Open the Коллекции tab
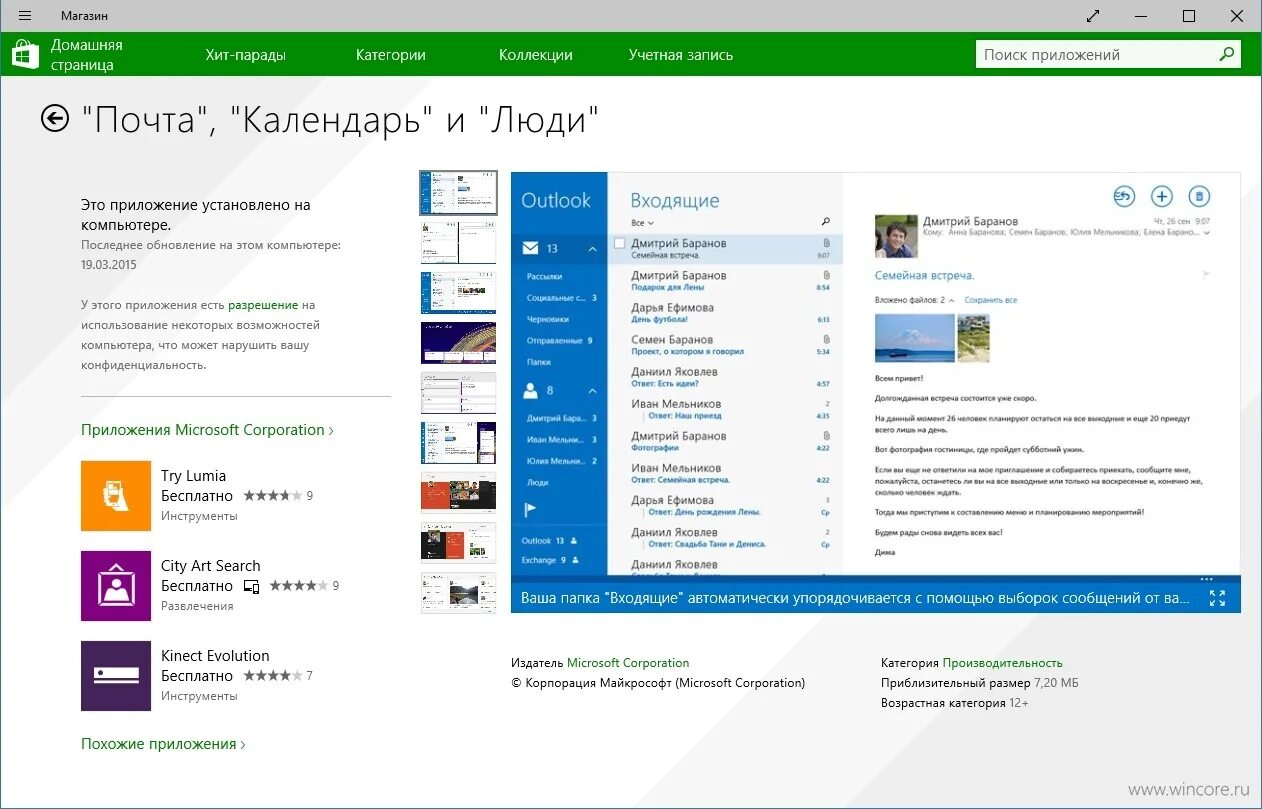This screenshot has height=809, width=1262. [535, 54]
